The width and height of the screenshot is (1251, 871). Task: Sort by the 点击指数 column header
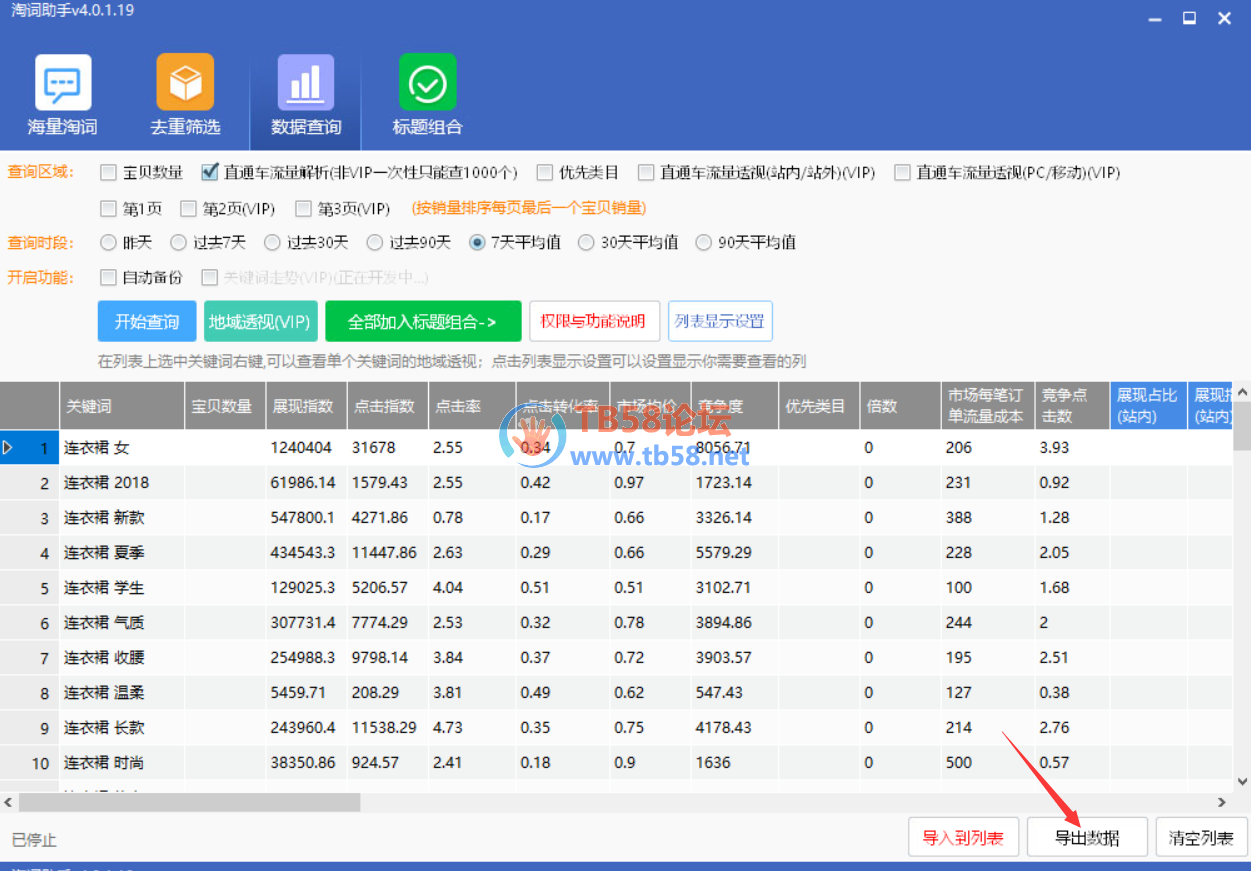pos(388,406)
